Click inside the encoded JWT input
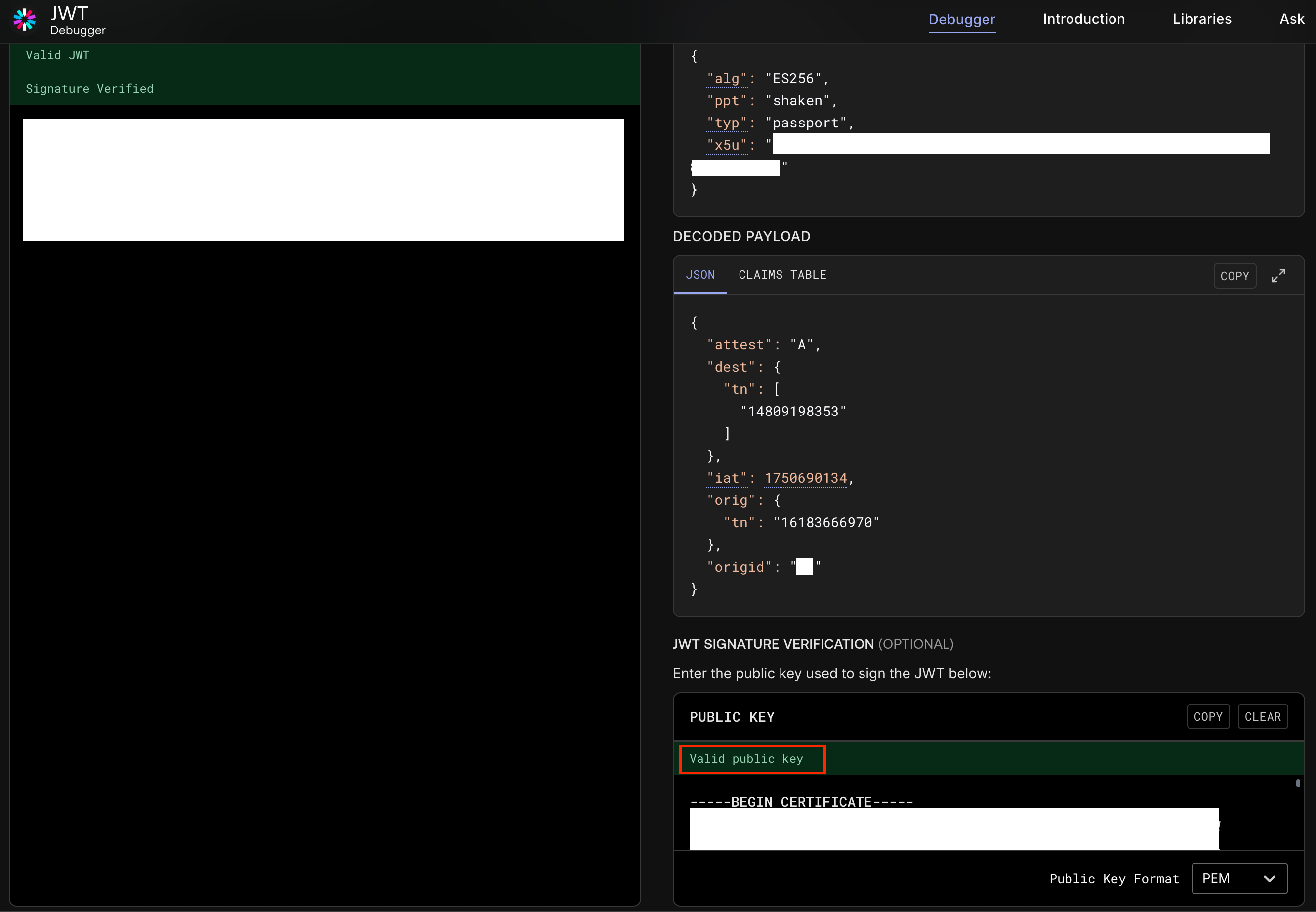 point(324,180)
